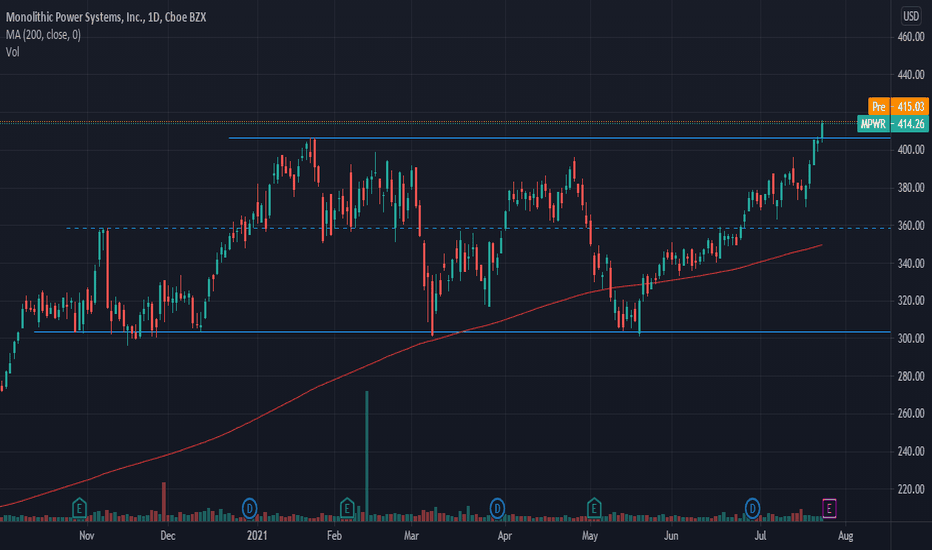This screenshot has height=550, width=932.
Task: Click the Jul label on the time axis
Action: tap(760, 536)
